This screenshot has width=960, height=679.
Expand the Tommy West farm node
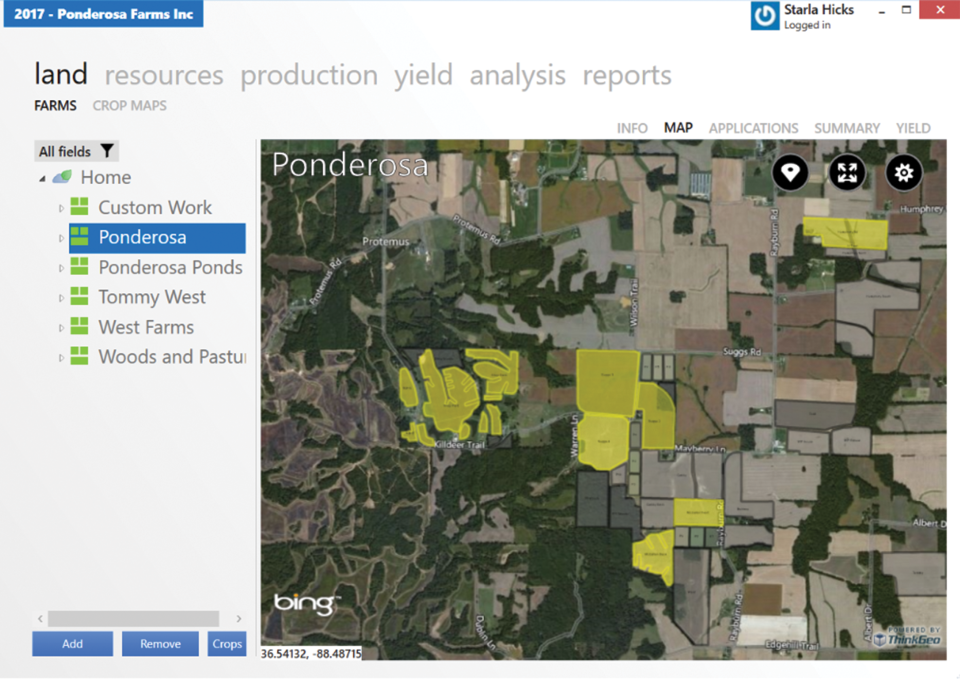point(64,297)
